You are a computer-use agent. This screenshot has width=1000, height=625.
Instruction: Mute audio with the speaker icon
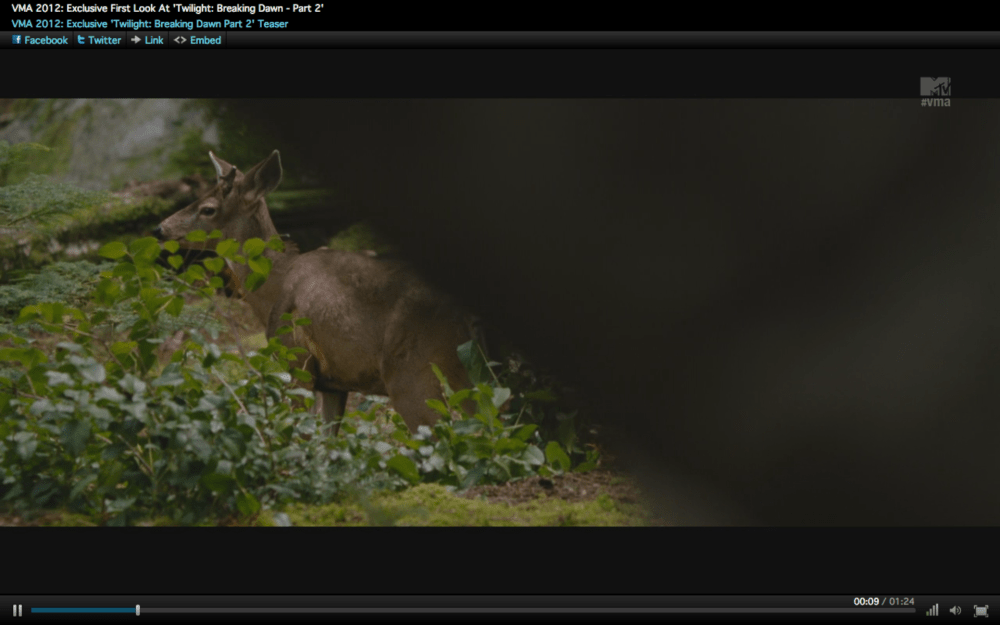tap(955, 610)
